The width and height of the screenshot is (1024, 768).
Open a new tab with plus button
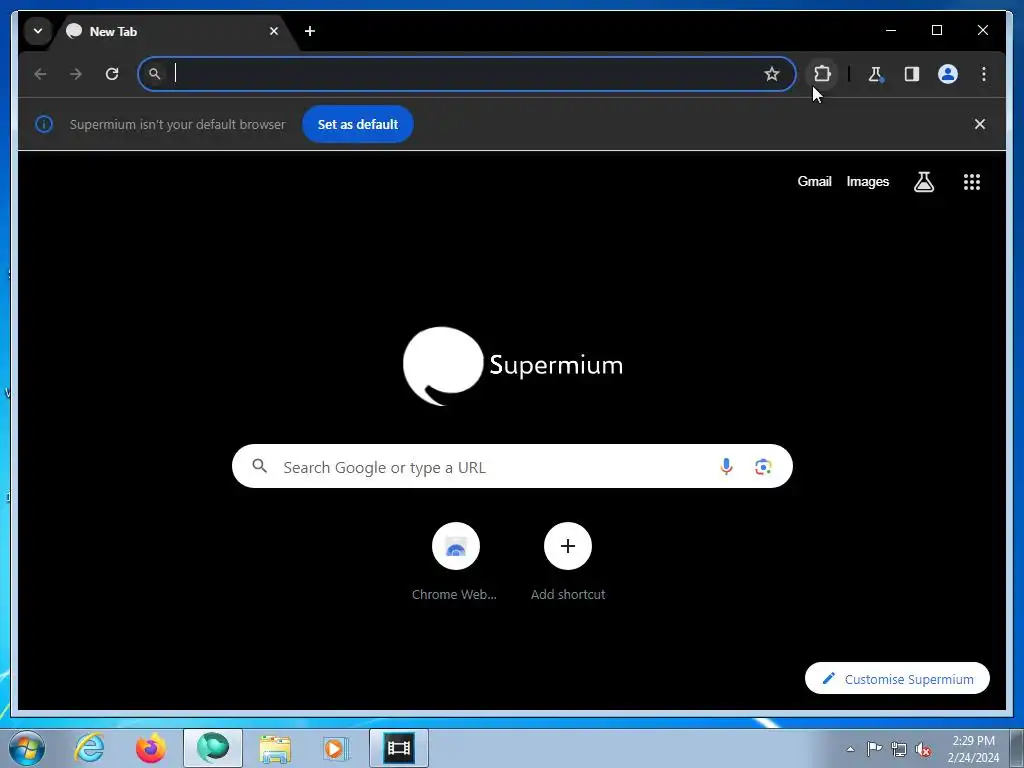[310, 31]
